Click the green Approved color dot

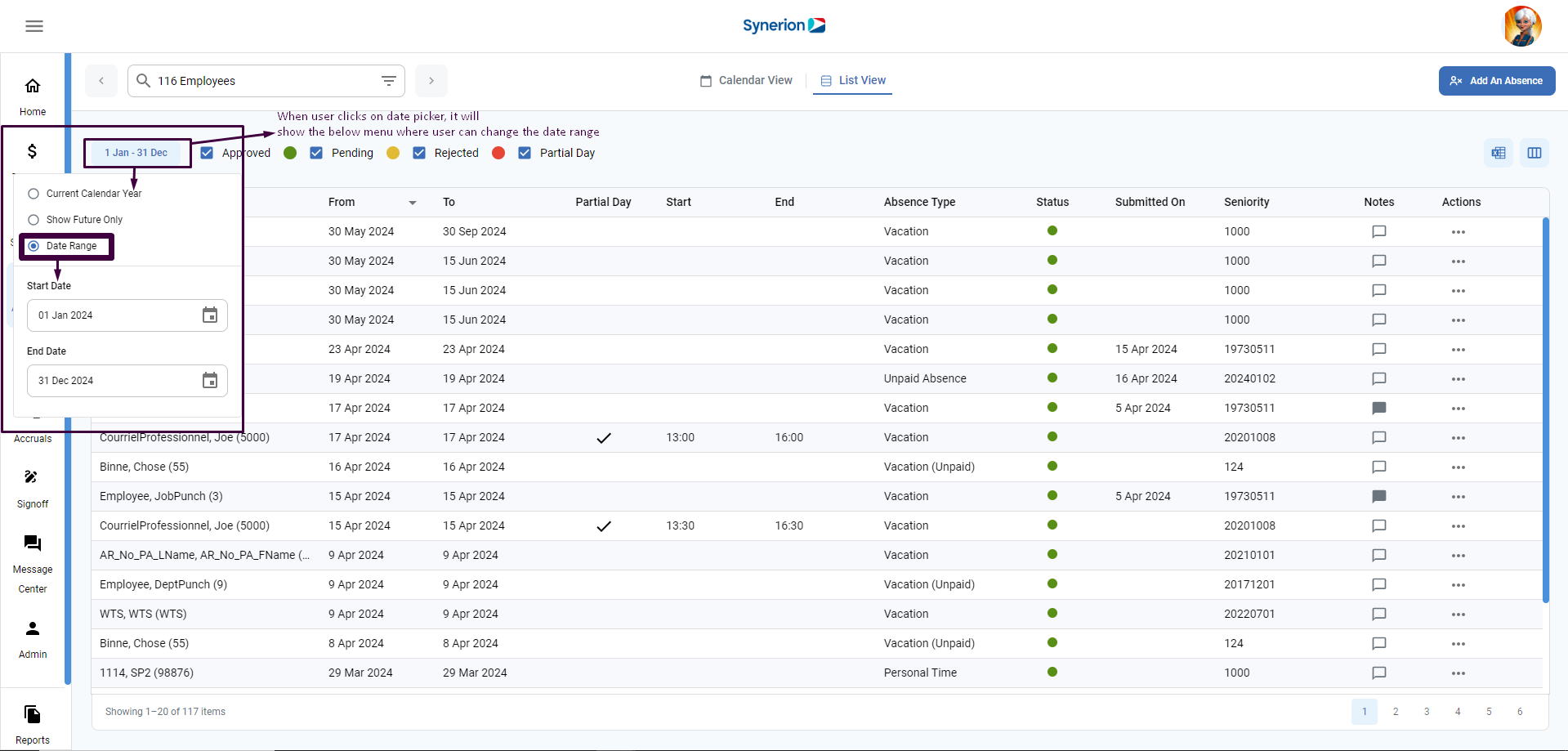pyautogui.click(x=290, y=153)
